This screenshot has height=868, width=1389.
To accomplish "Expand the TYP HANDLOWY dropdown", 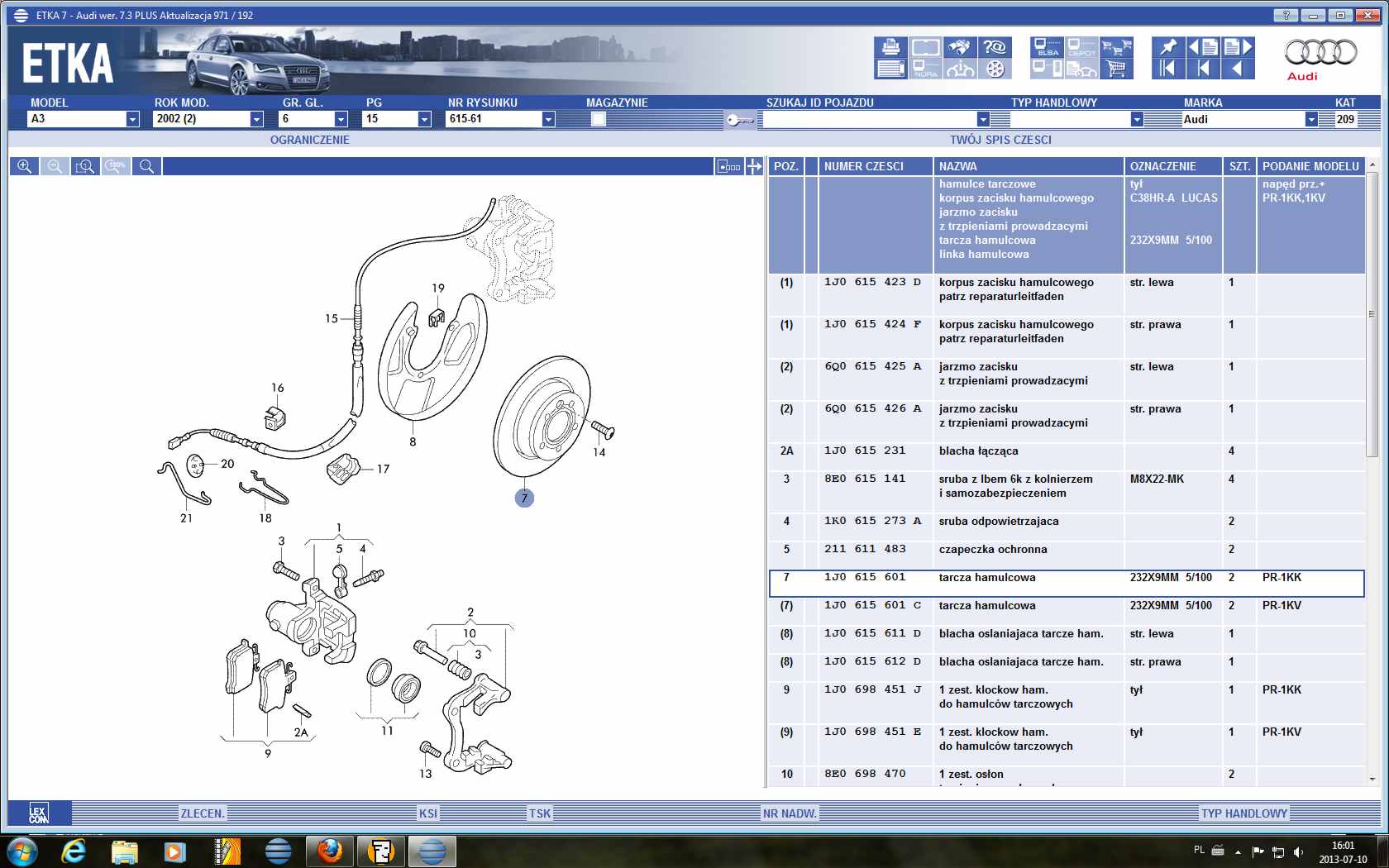I will point(1137,119).
